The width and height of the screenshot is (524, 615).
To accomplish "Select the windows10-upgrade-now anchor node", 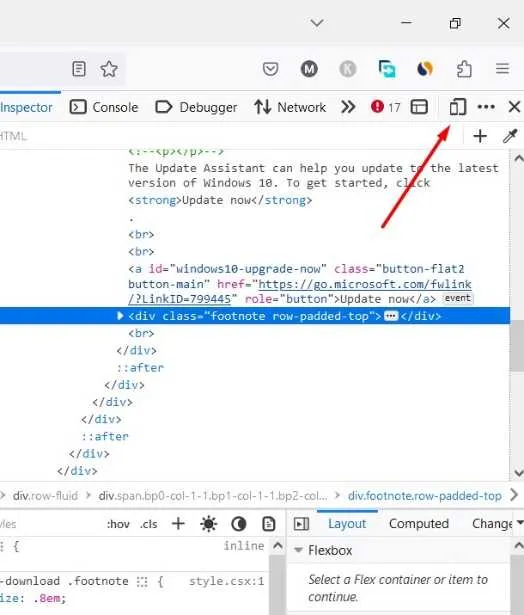I will pyautogui.click(x=300, y=284).
